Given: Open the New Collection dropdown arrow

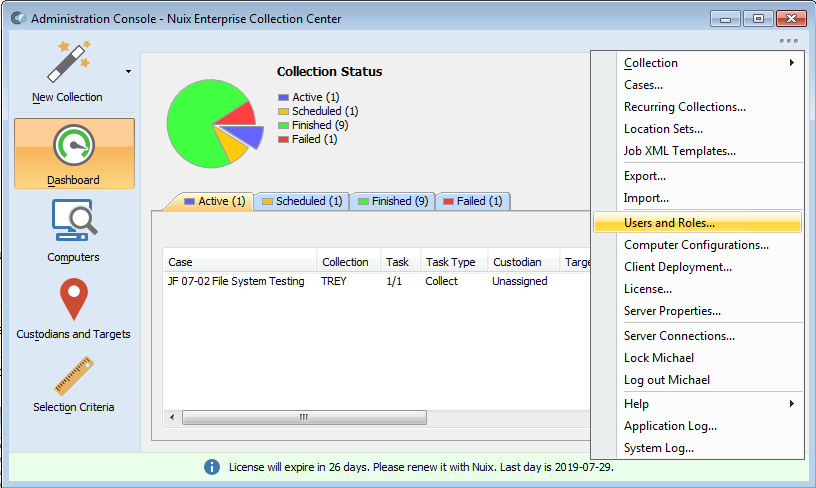Looking at the screenshot, I should click(x=128, y=71).
